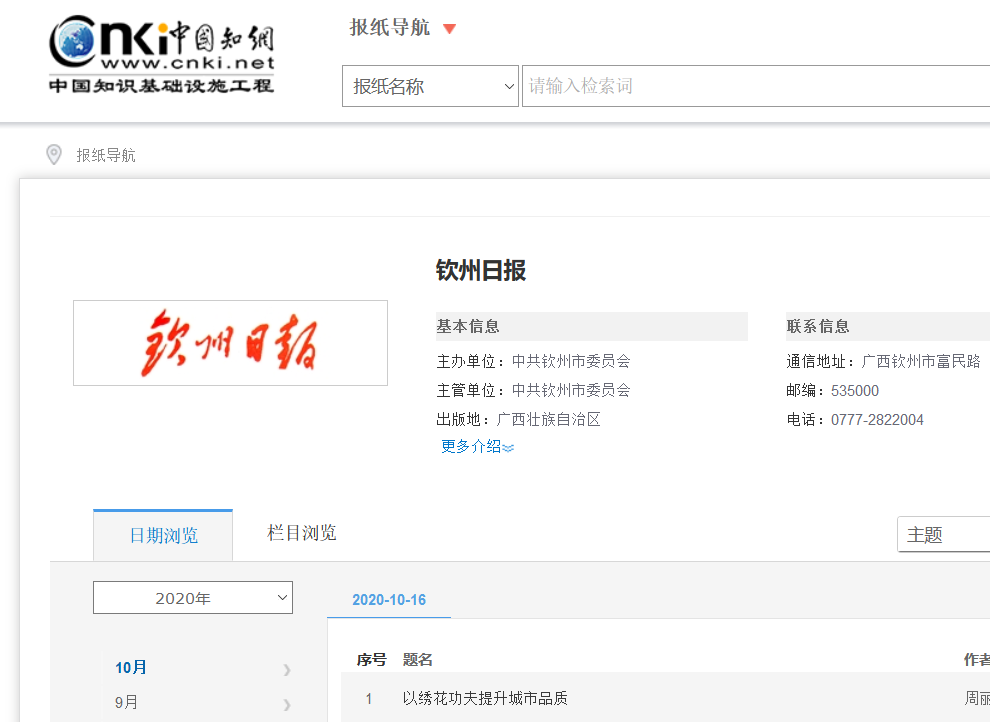Open the 报纸名称 search field dropdown
Screen dimensions: 990x722
coord(430,86)
